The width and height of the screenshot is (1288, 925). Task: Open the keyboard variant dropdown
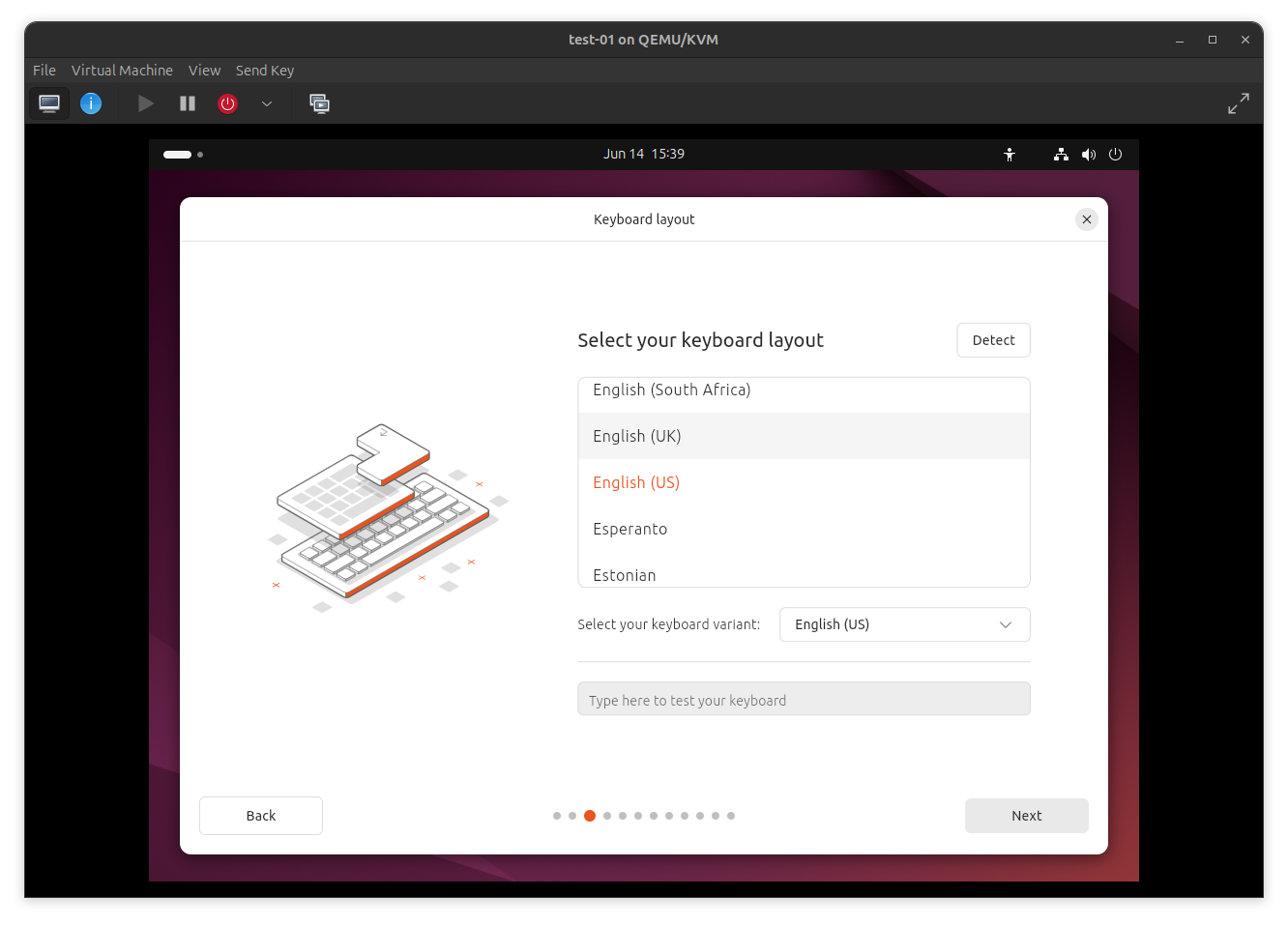[904, 624]
